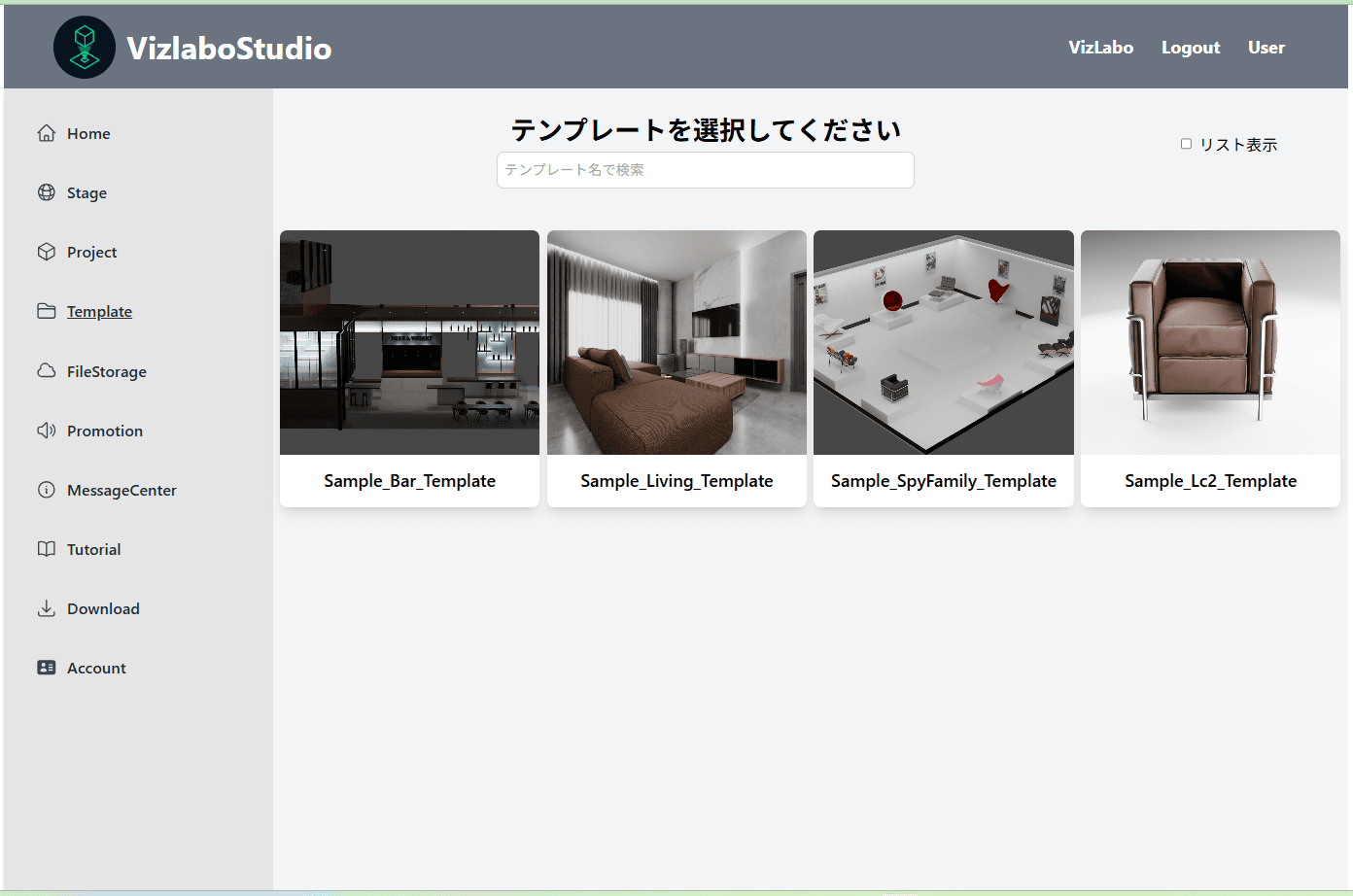Click the Logout link

click(x=1190, y=48)
